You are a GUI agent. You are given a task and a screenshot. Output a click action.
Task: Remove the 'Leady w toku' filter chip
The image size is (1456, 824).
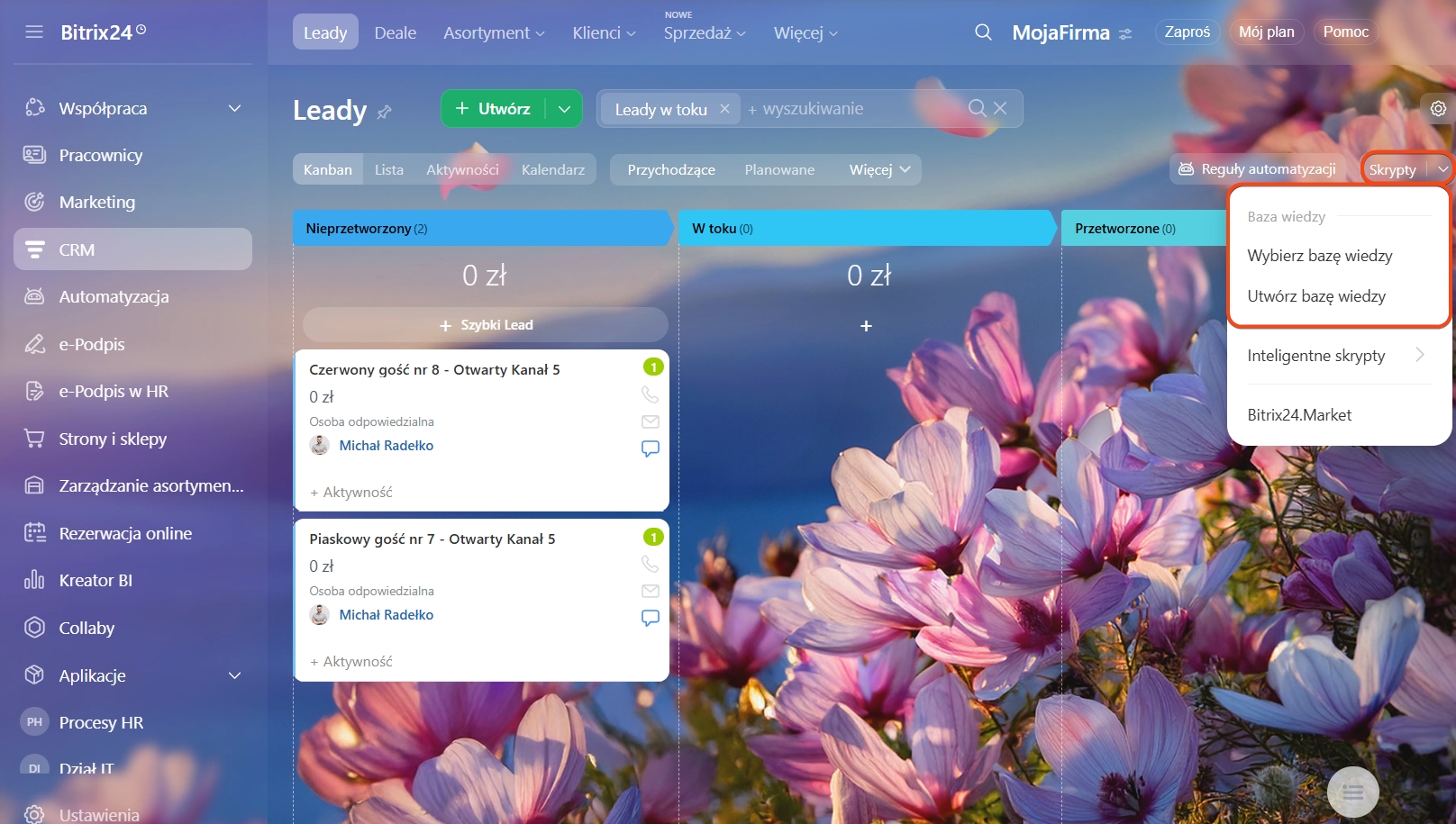[724, 109]
